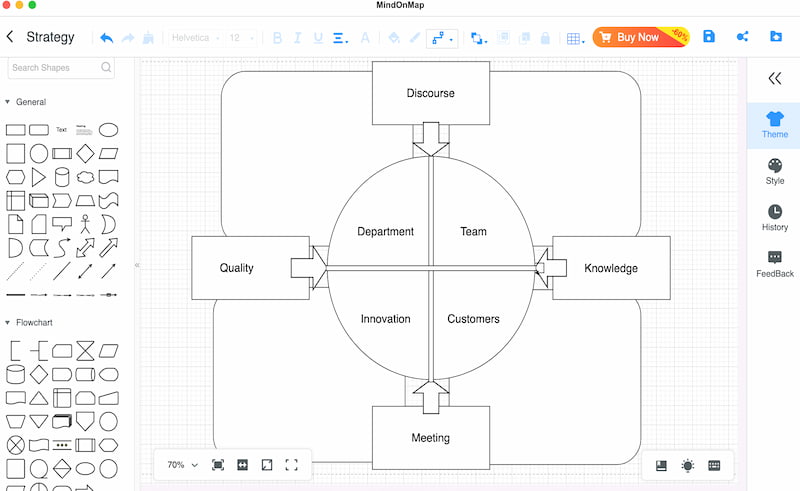
Task: Open the text alignment dropdown
Action: [x=340, y=38]
